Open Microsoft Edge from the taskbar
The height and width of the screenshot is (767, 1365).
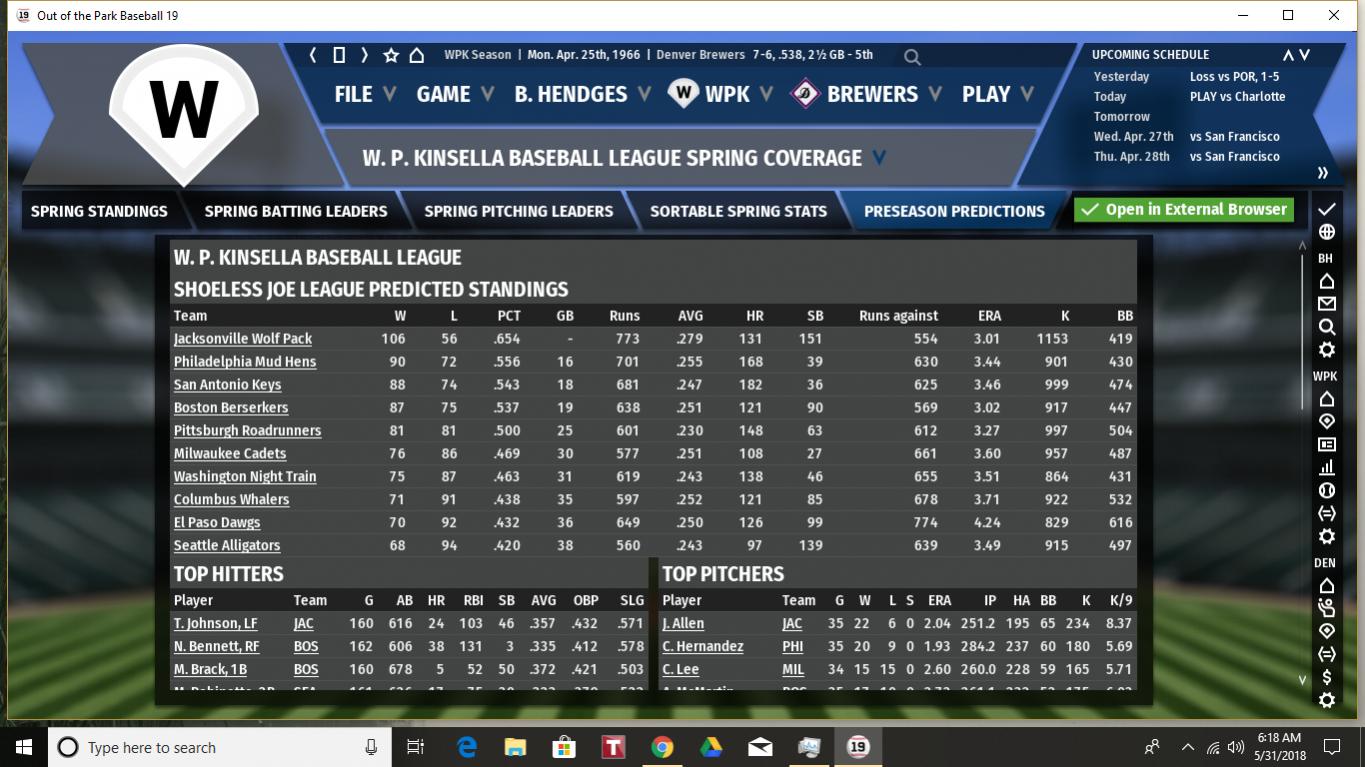[x=467, y=747]
